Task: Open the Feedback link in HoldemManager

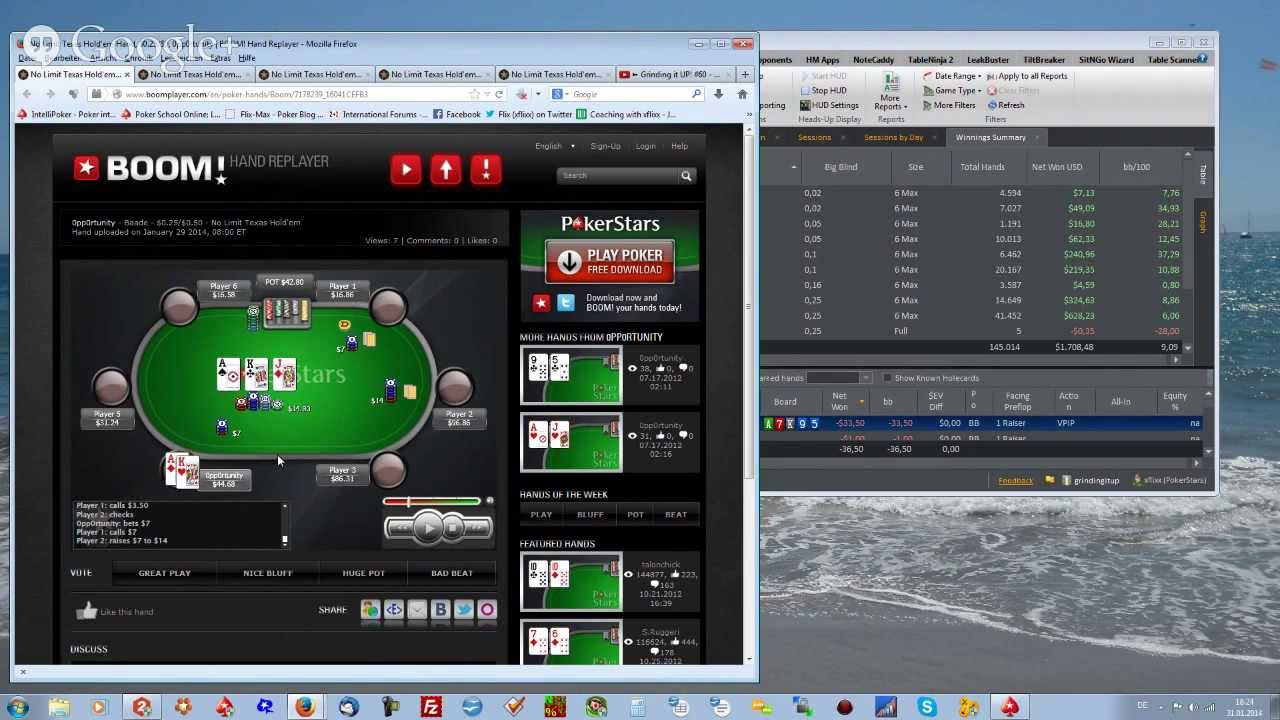Action: pyautogui.click(x=1015, y=481)
